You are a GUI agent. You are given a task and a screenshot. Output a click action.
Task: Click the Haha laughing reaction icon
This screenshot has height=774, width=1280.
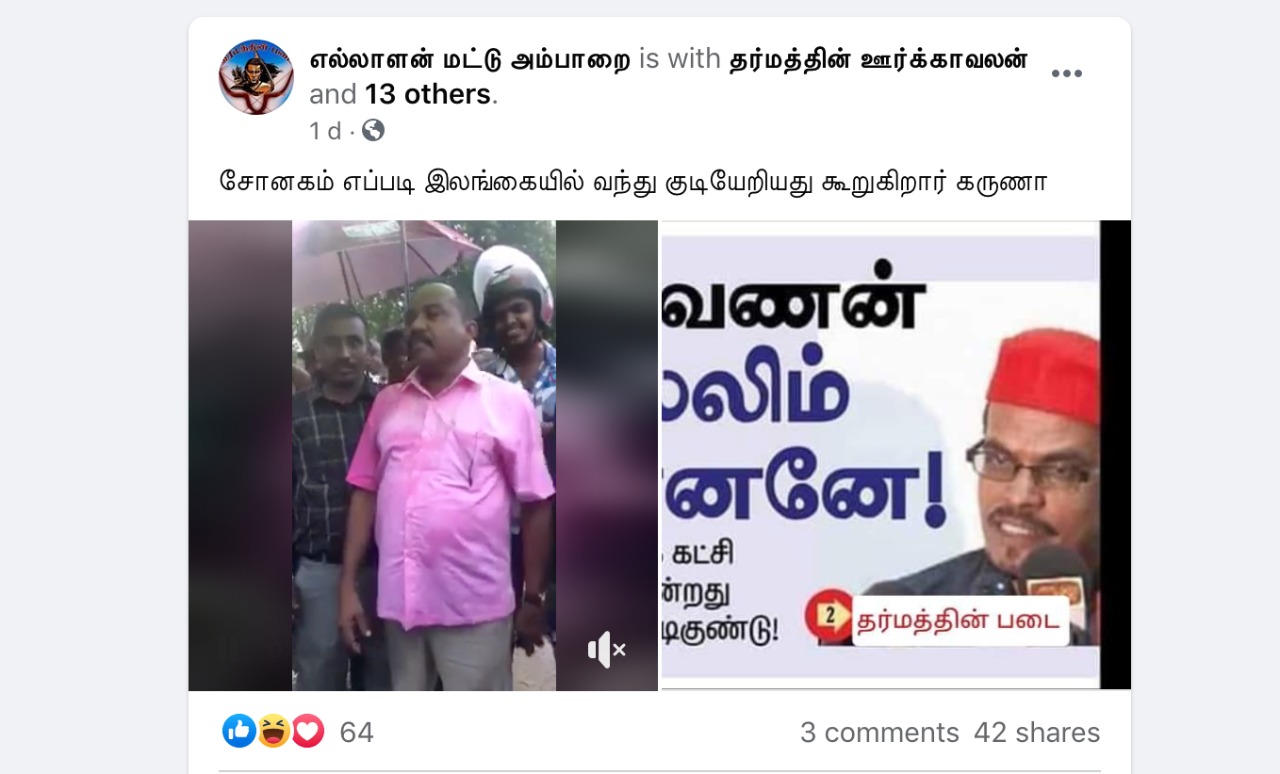click(273, 731)
